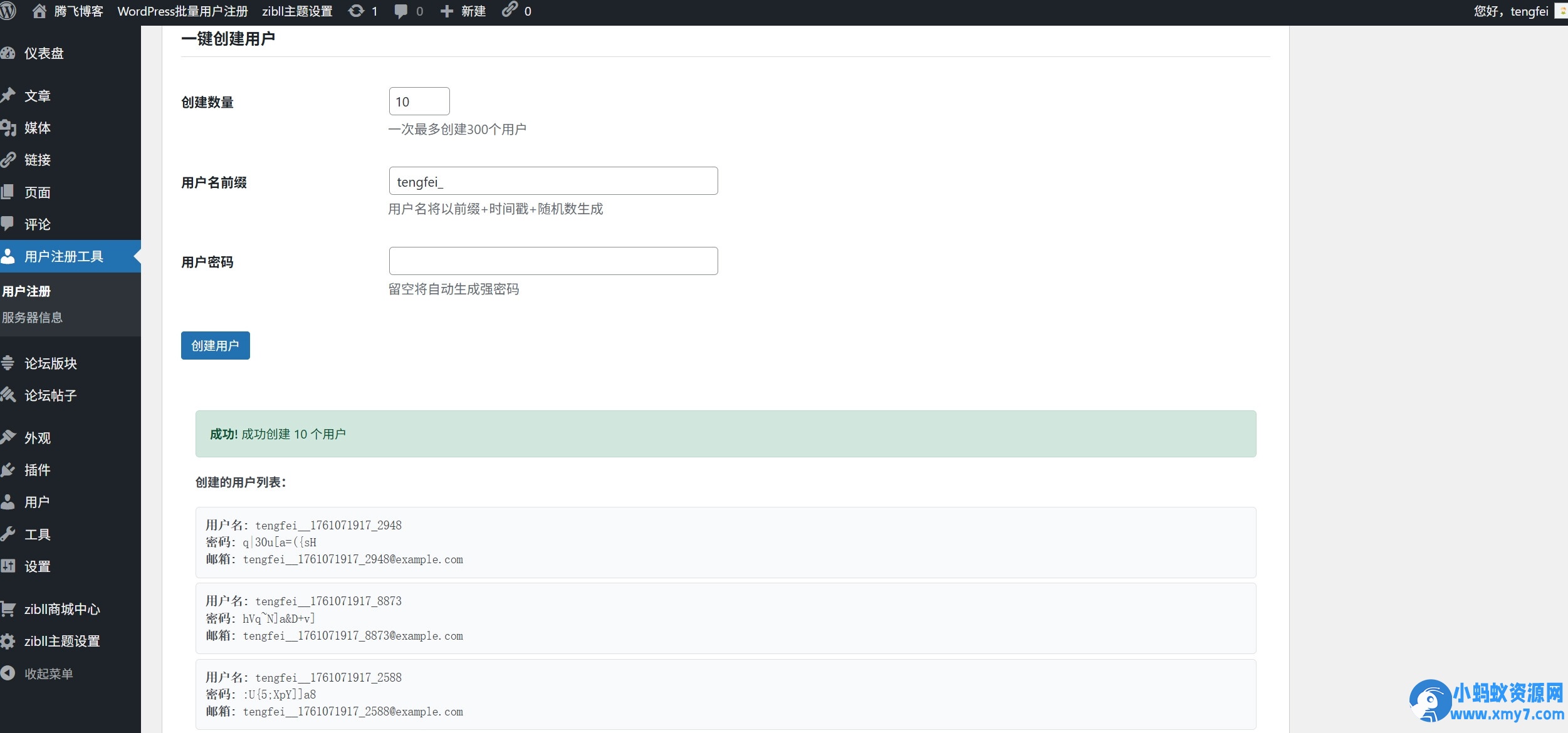1568x733 pixels.
Task: Open the updates icon in admin bar
Action: [x=356, y=11]
